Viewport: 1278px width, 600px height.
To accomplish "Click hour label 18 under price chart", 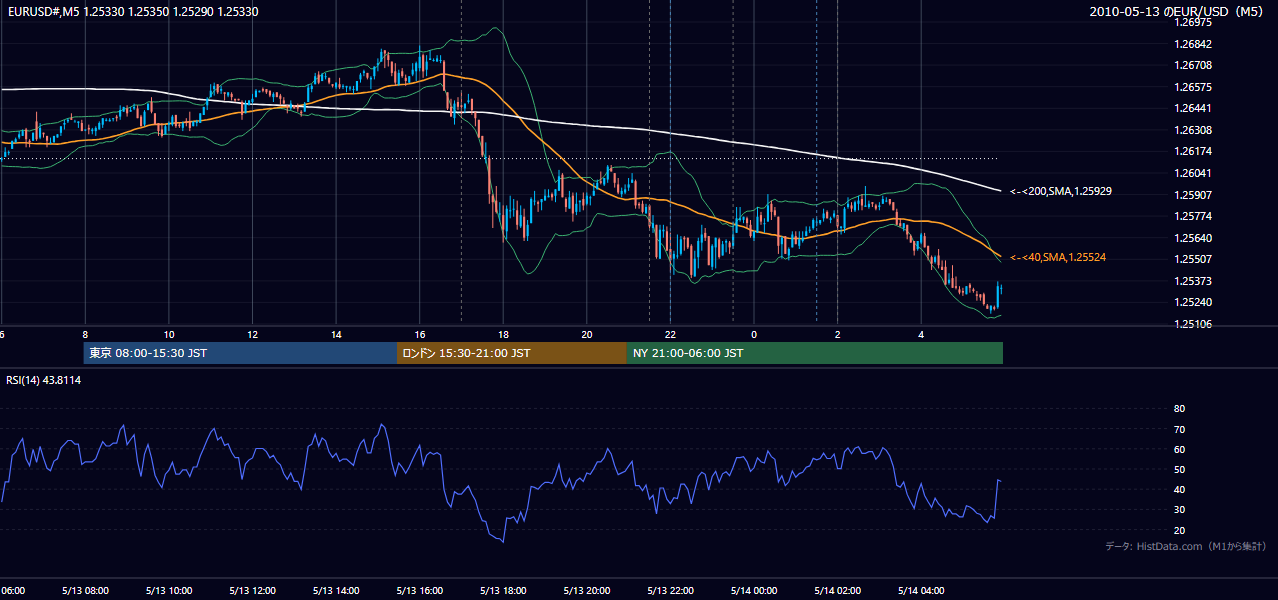I will pos(503,335).
